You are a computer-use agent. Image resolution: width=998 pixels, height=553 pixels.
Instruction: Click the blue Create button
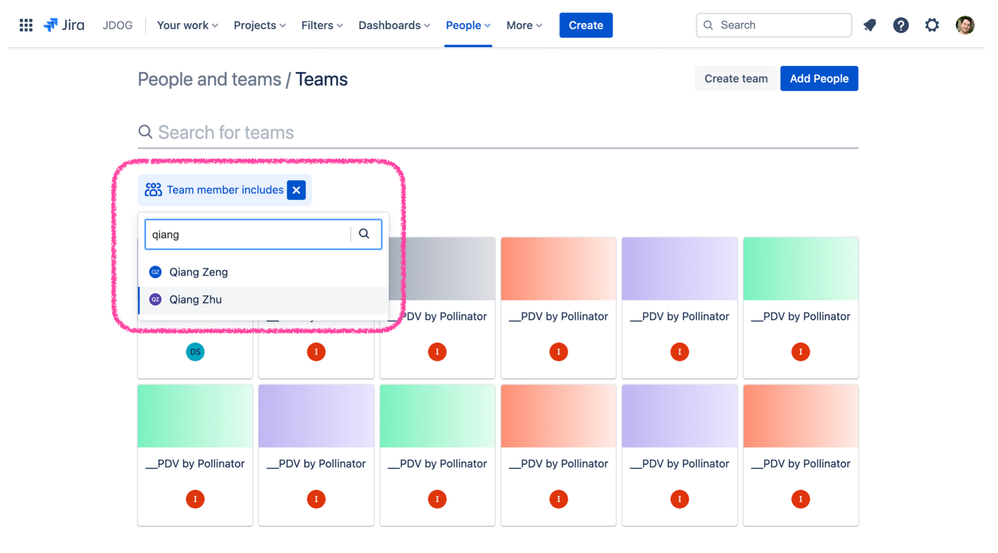pos(586,25)
